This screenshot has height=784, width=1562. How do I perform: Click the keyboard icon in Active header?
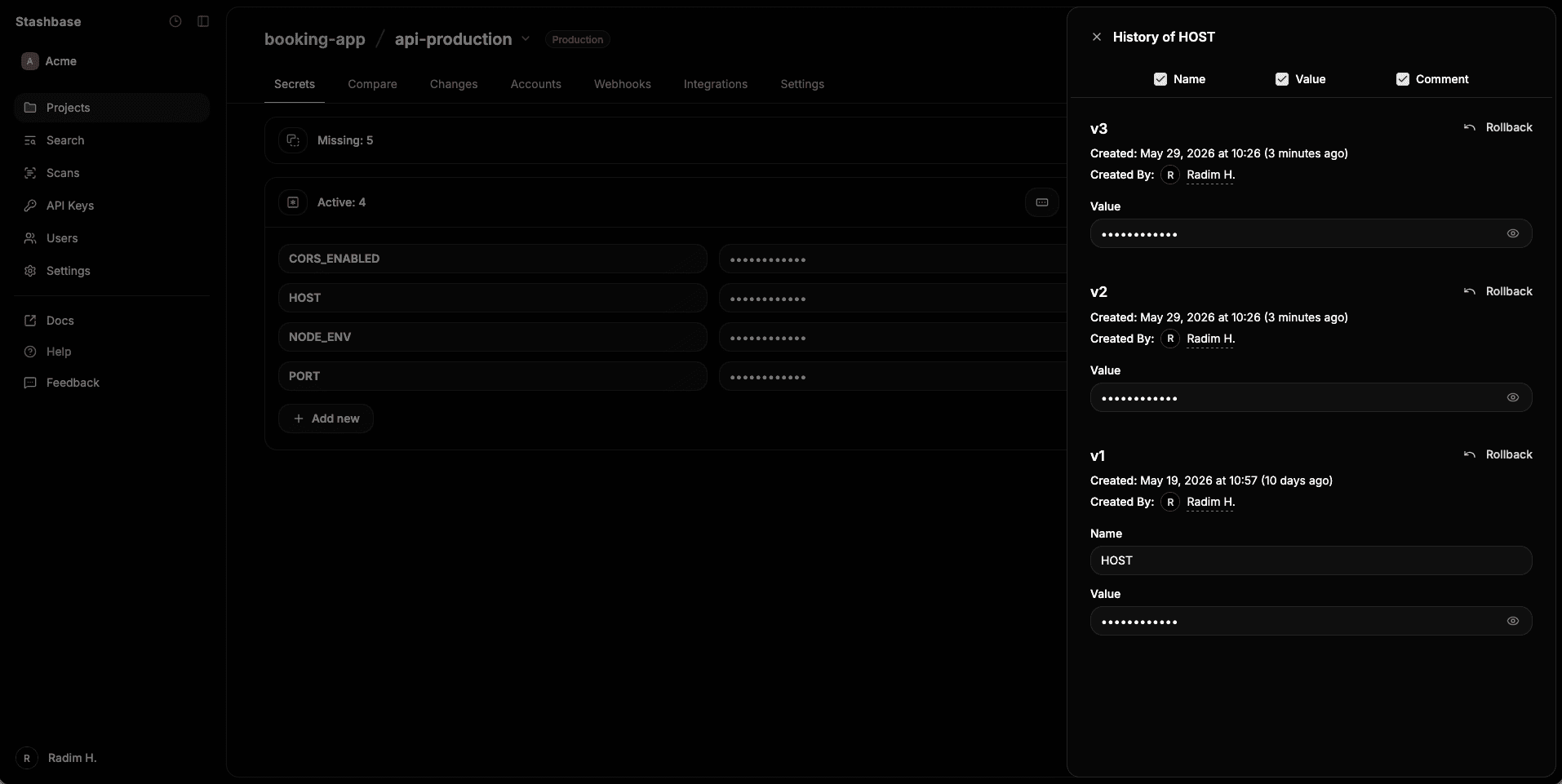pos(1042,202)
